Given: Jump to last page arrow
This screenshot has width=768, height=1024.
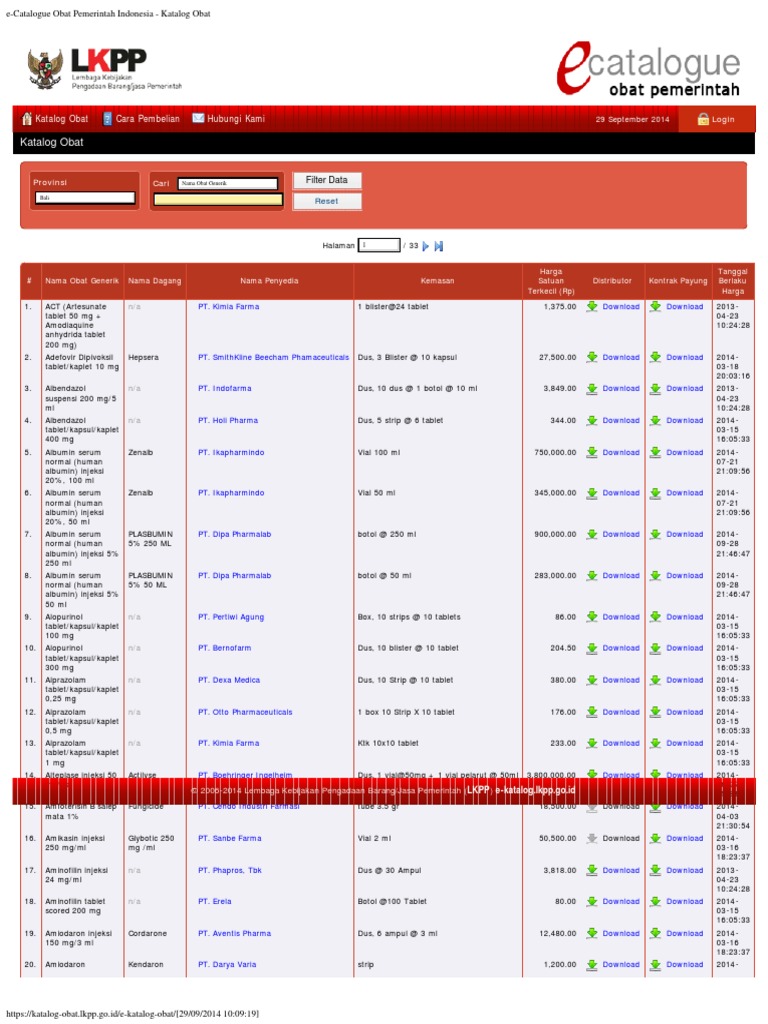Looking at the screenshot, I should tap(439, 246).
